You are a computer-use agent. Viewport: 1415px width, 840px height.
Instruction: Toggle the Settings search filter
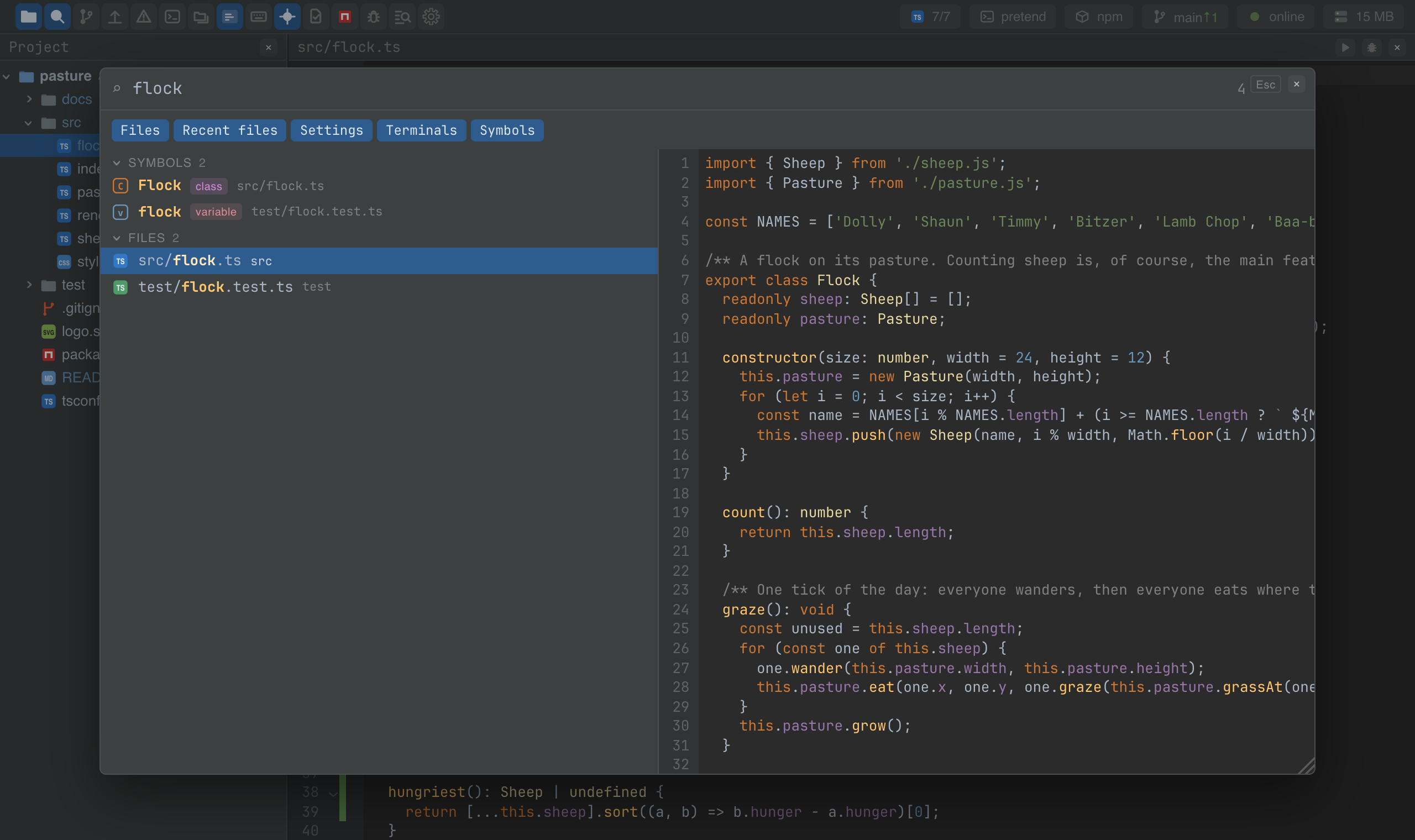tap(332, 130)
